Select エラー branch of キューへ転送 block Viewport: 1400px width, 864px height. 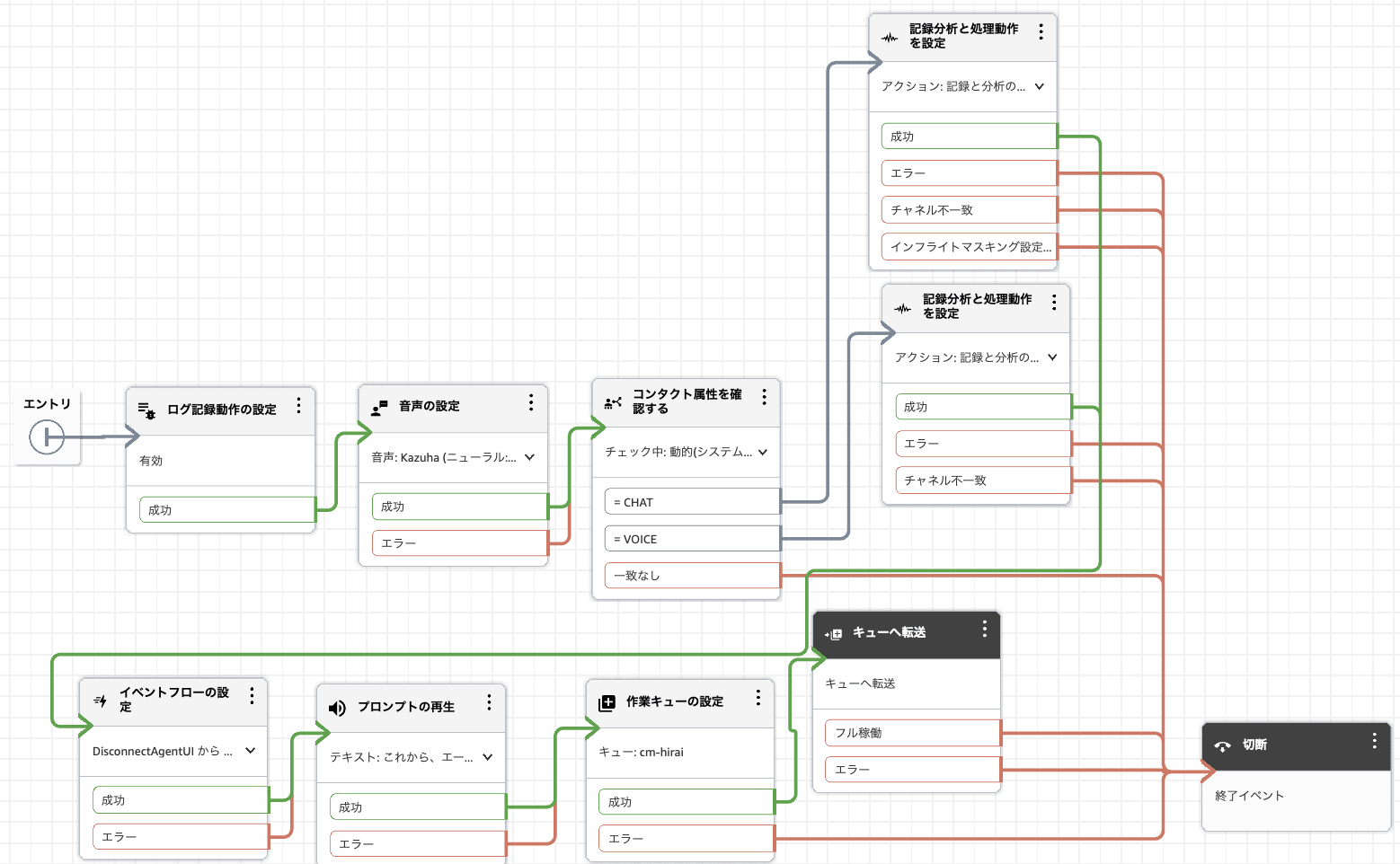[x=913, y=770]
